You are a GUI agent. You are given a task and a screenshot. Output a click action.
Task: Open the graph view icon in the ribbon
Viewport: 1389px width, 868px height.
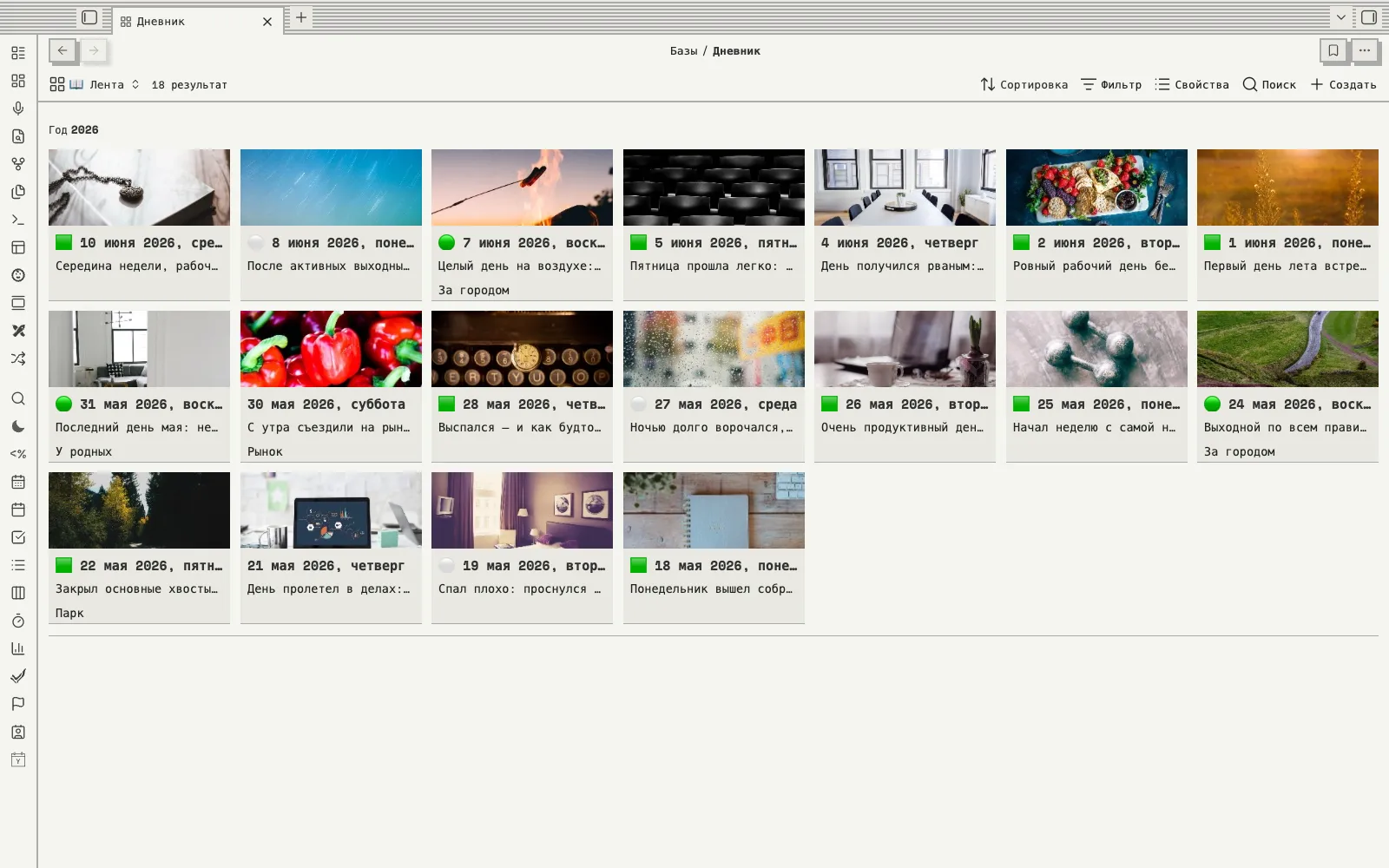coord(18,164)
